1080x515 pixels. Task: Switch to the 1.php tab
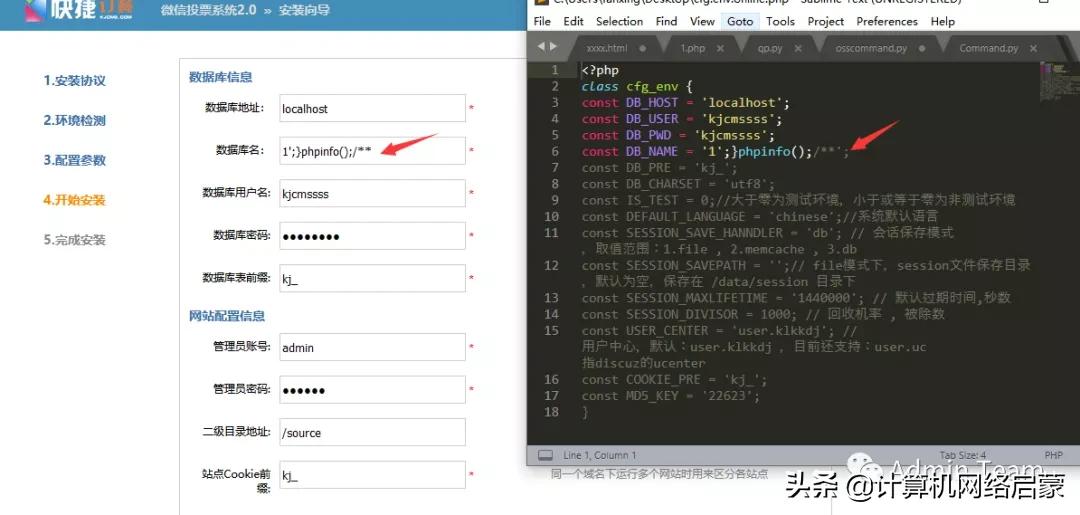[x=693, y=48]
